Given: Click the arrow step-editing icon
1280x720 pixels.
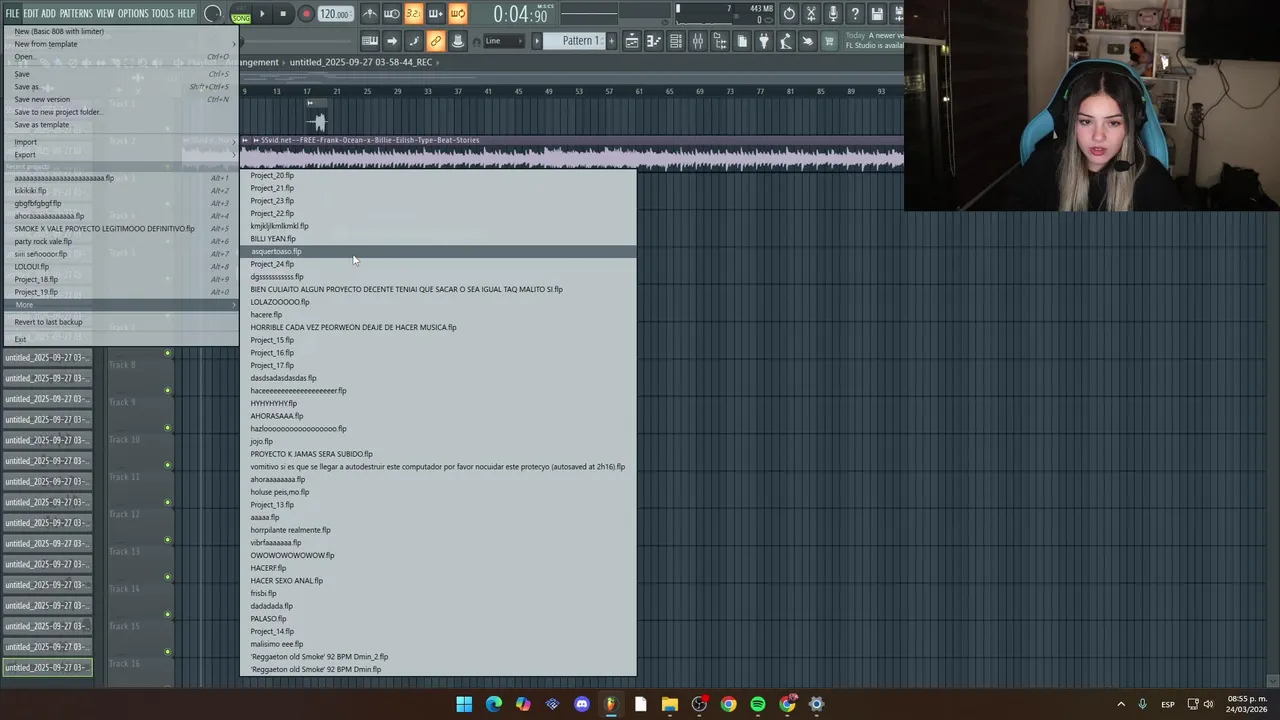Looking at the screenshot, I should (392, 41).
